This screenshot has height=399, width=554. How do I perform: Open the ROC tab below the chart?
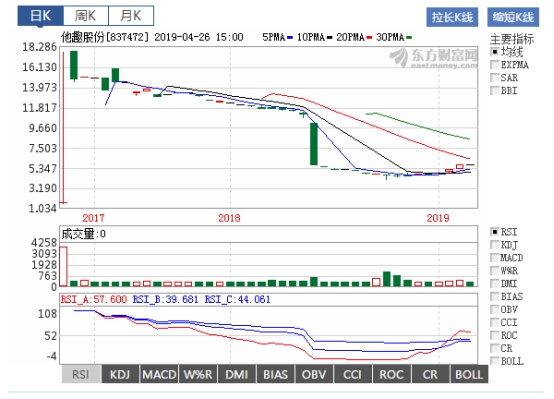click(x=391, y=374)
